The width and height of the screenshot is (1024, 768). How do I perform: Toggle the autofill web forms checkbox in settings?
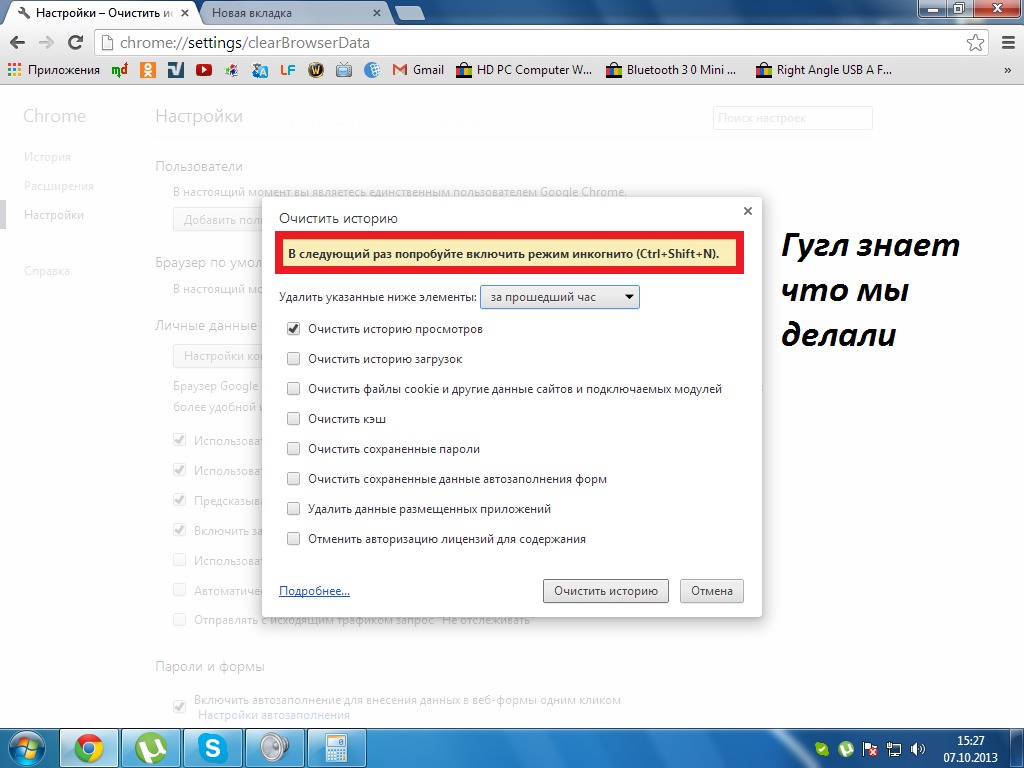[x=180, y=707]
